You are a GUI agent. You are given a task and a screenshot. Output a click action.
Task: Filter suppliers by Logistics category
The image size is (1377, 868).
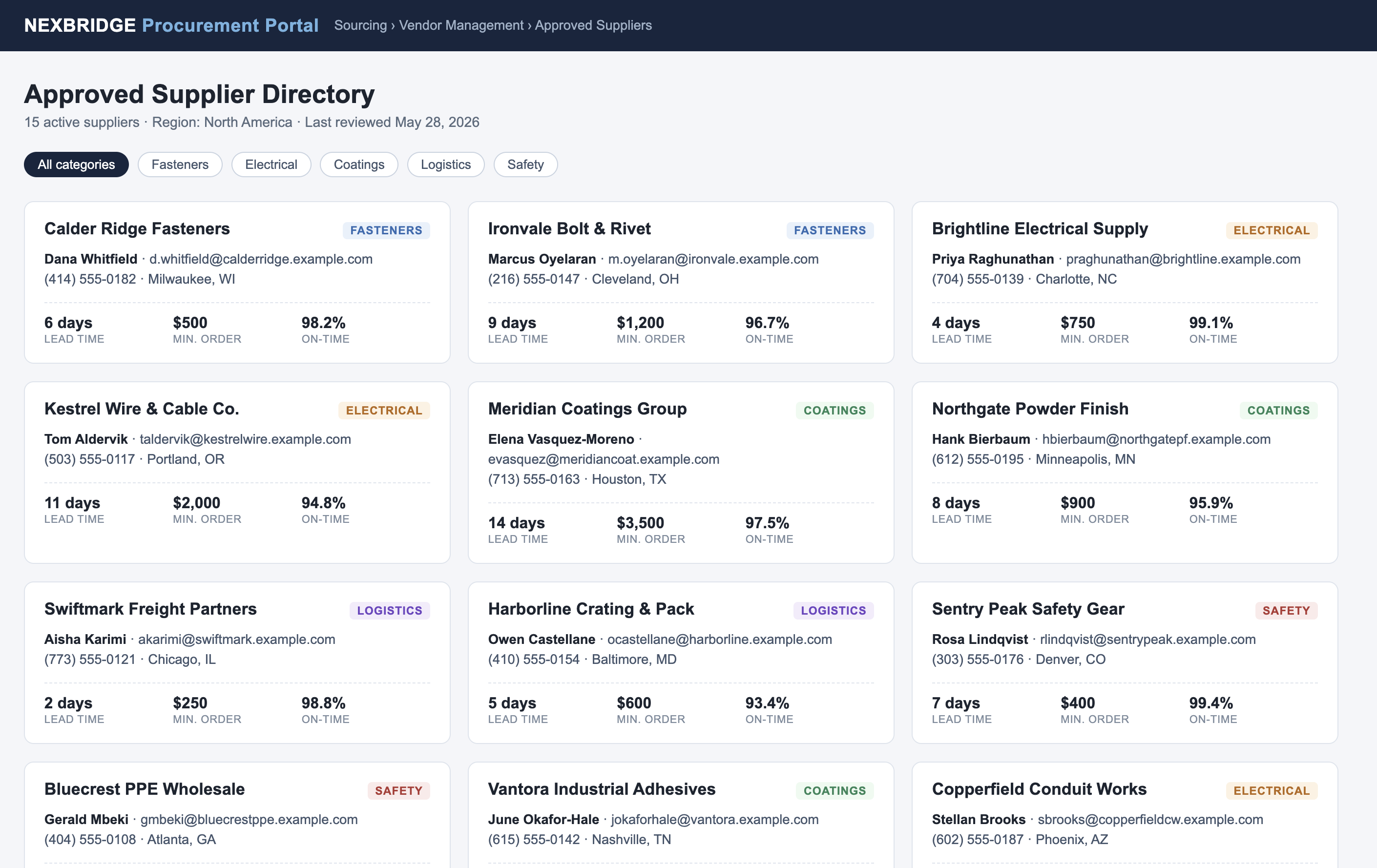coord(445,165)
